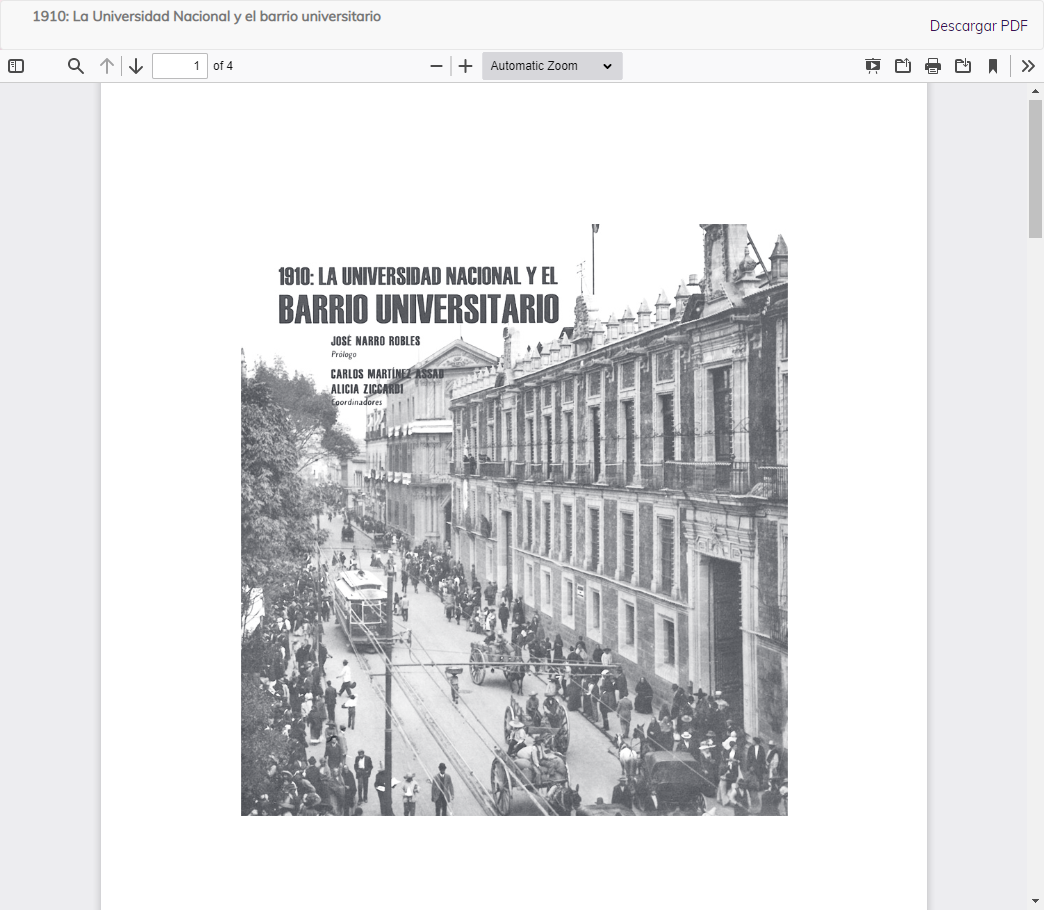Viewport: 1044px width, 910px height.
Task: Click the scrollbar down arrow
Action: 1035,902
